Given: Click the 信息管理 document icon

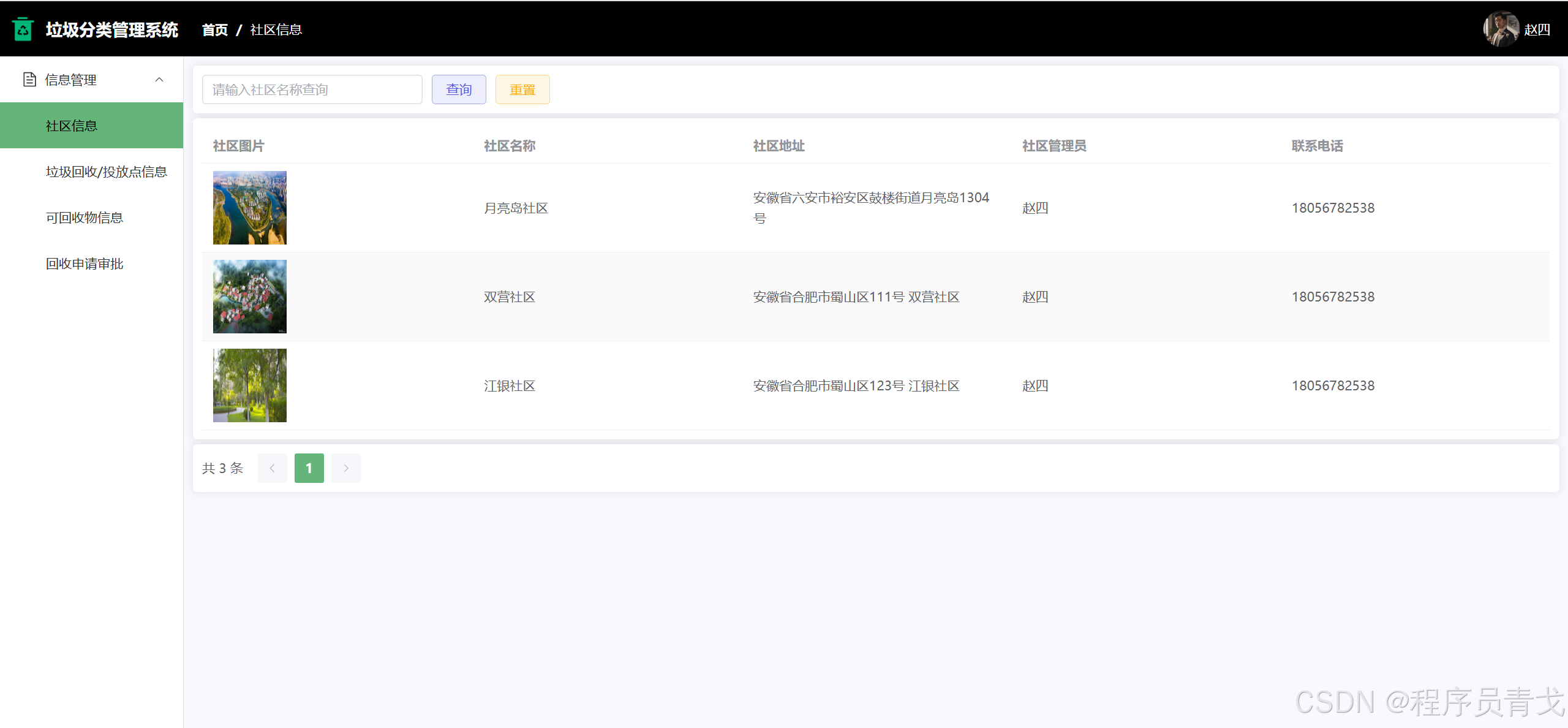Looking at the screenshot, I should click(29, 80).
